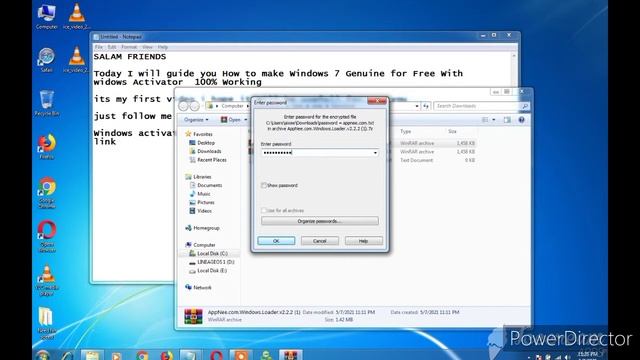Click the Firefox taskbar icon
Screen dimensions: 640x360
(x=167, y=356)
